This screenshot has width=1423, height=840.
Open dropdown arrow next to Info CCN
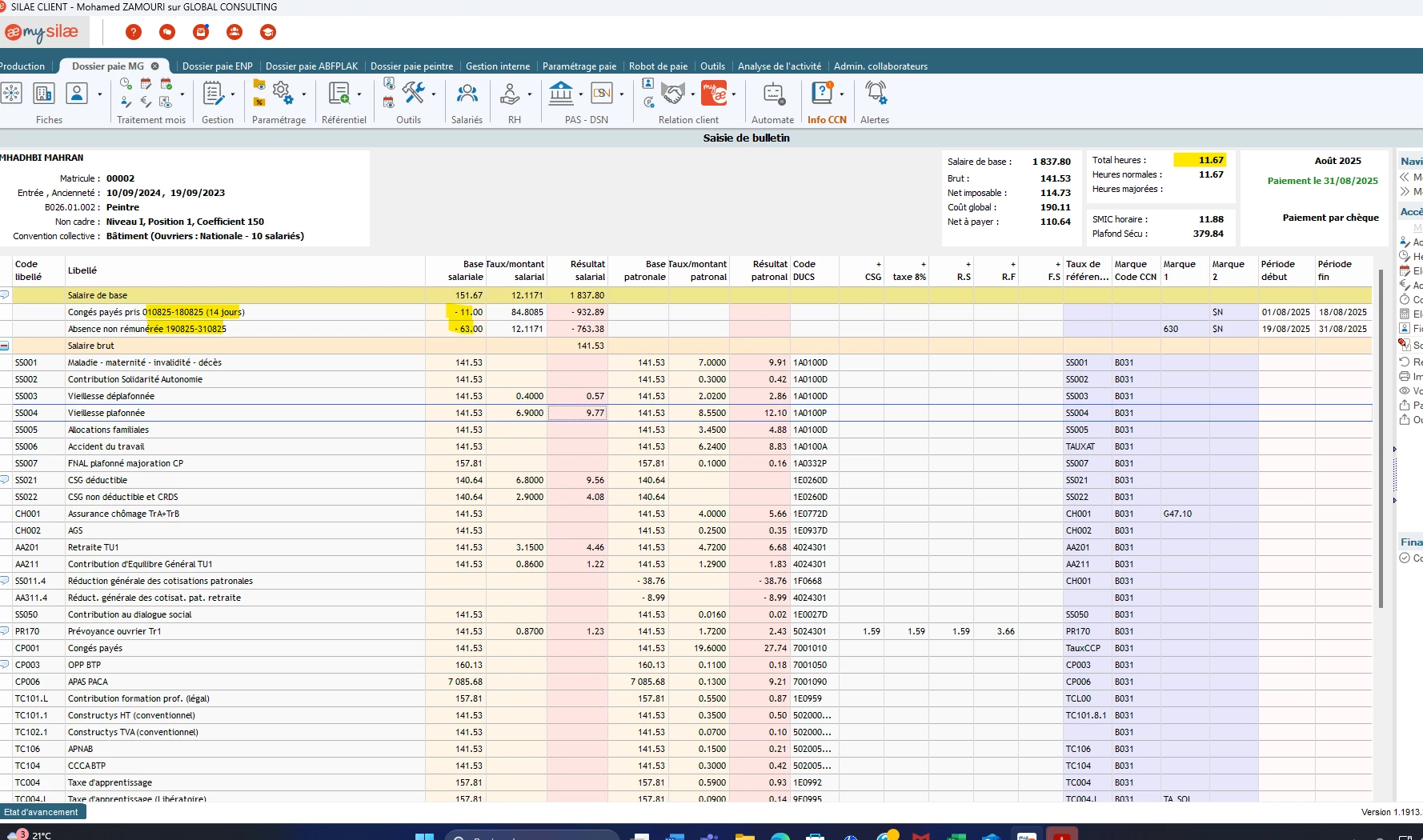tap(842, 94)
